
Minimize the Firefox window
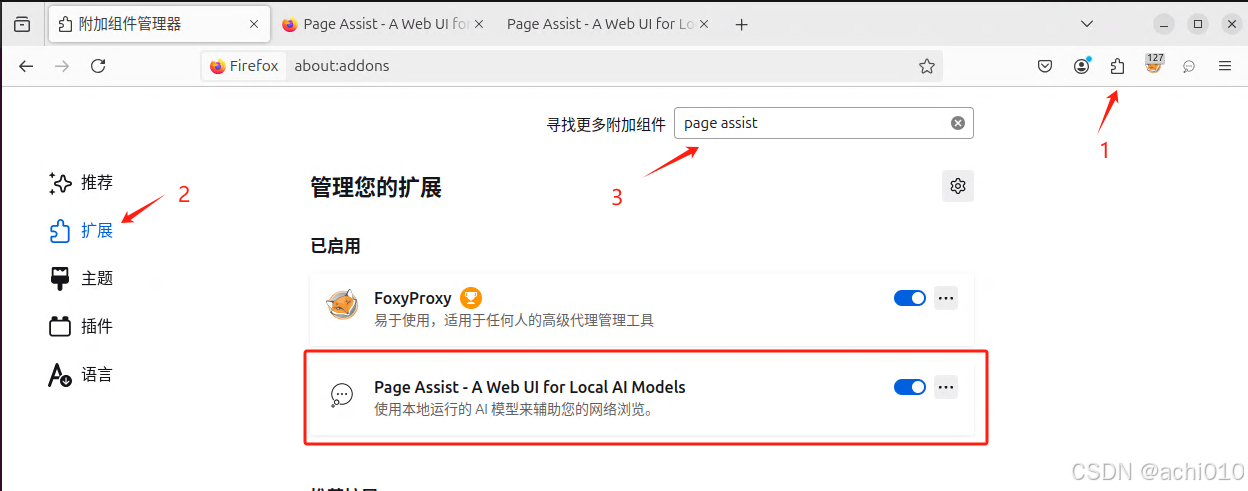(1164, 24)
